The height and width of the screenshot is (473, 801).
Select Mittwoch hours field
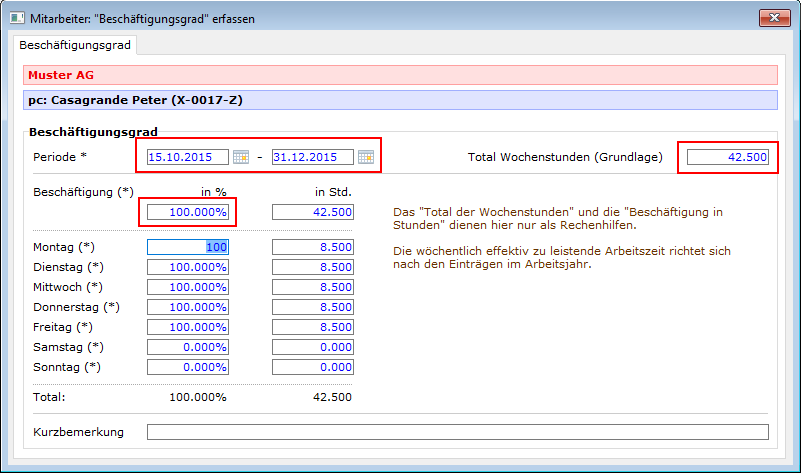tap(312, 287)
